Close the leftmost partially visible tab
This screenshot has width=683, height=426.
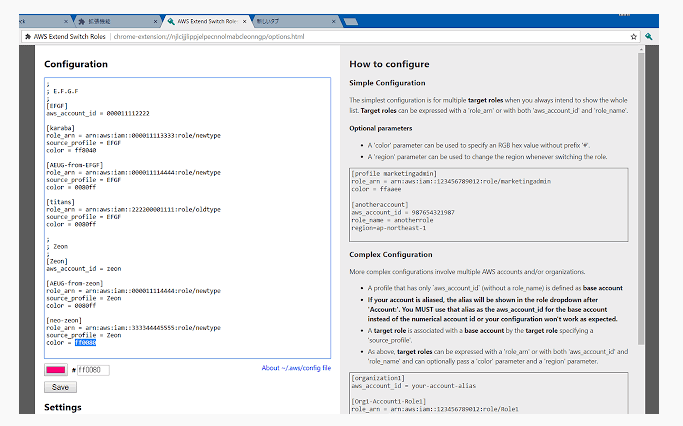coord(65,20)
